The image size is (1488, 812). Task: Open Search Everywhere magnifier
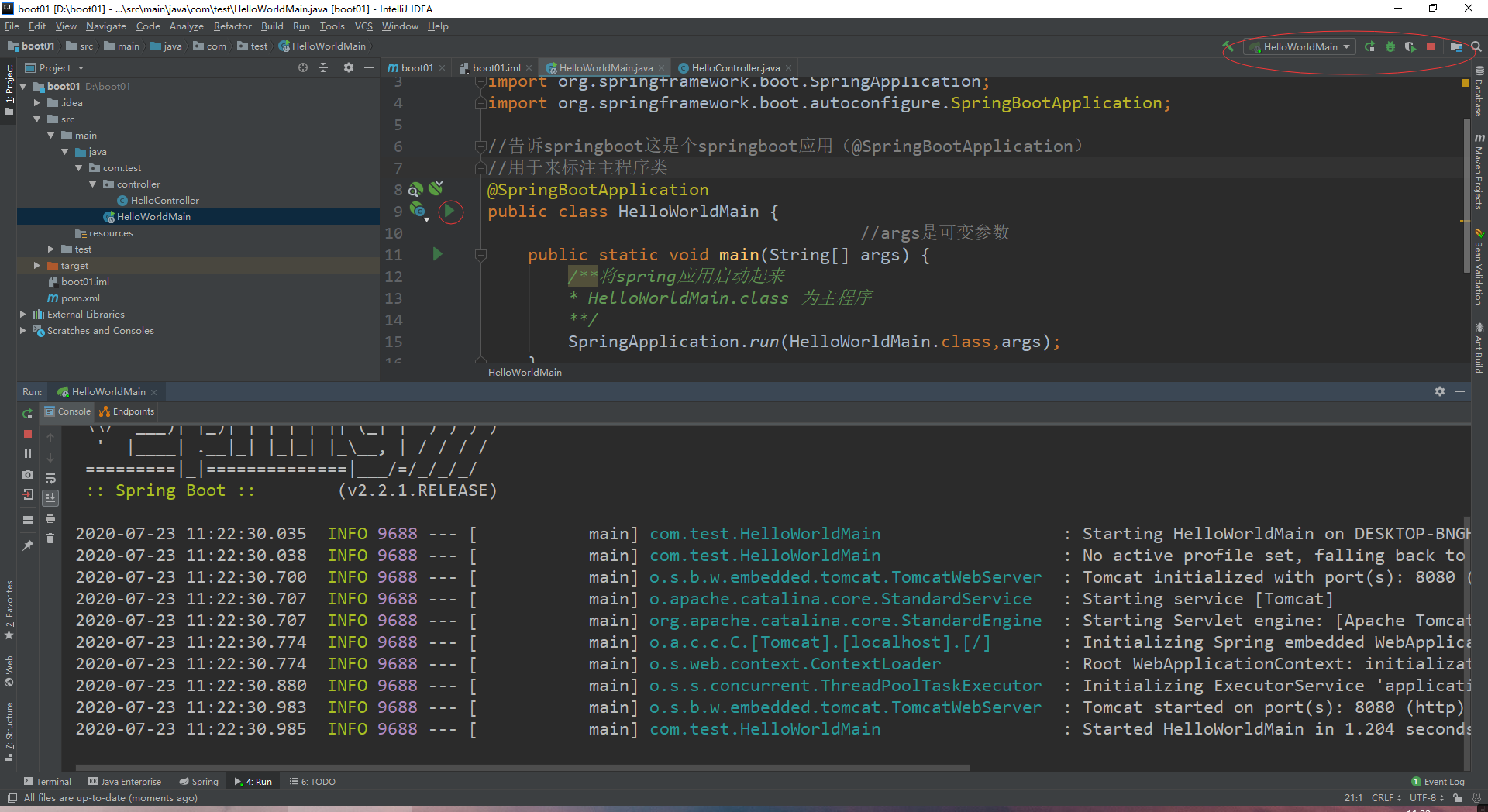pyautogui.click(x=1476, y=46)
